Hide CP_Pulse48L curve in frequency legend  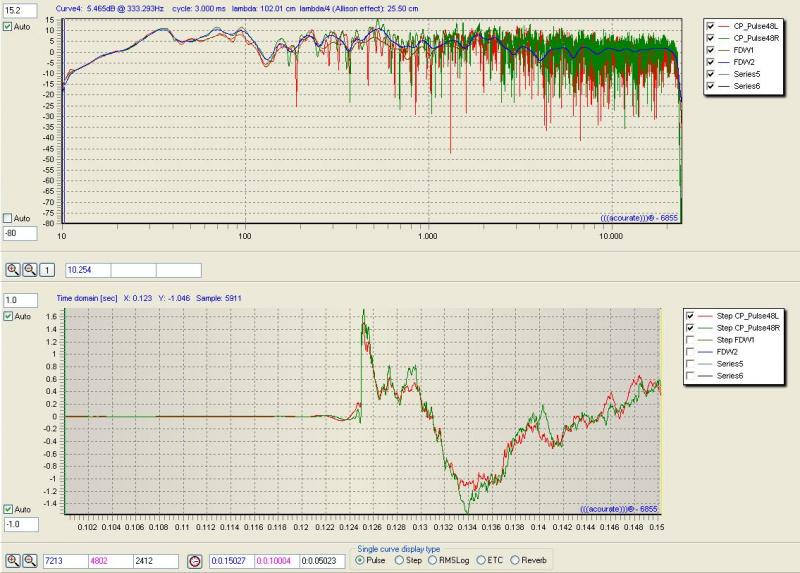710,26
